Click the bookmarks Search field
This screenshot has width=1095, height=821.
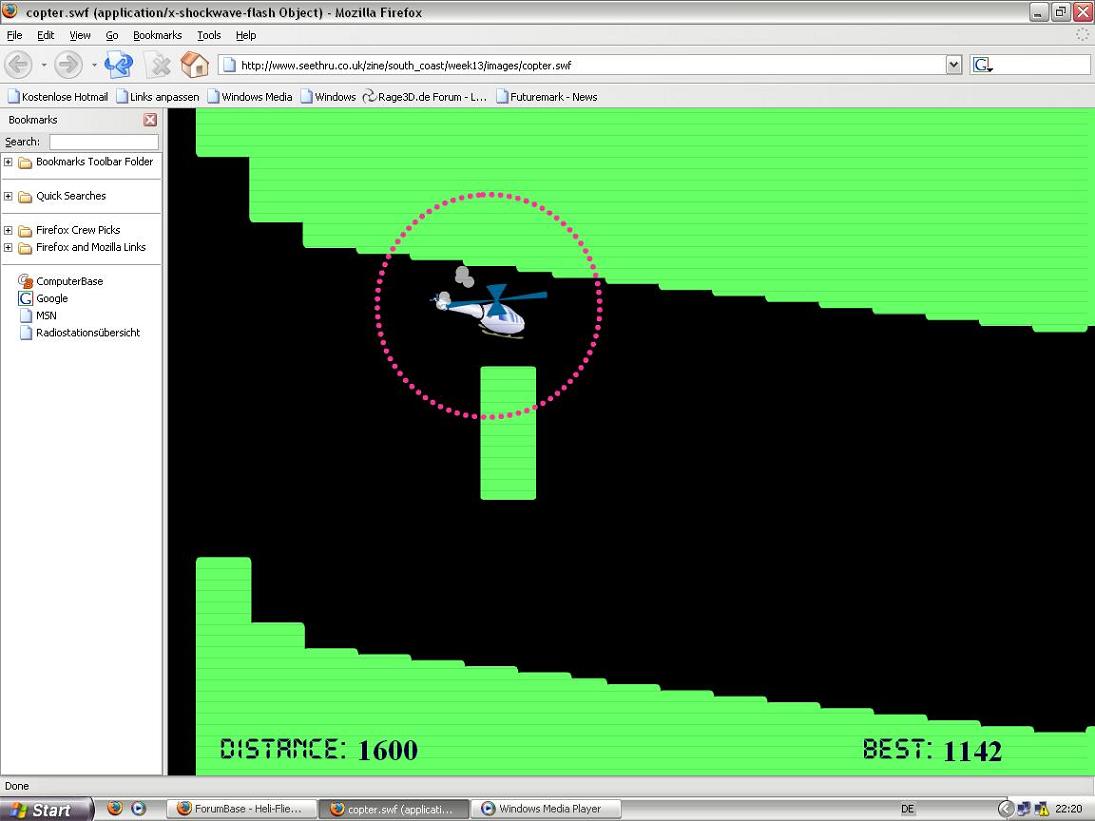(x=104, y=142)
